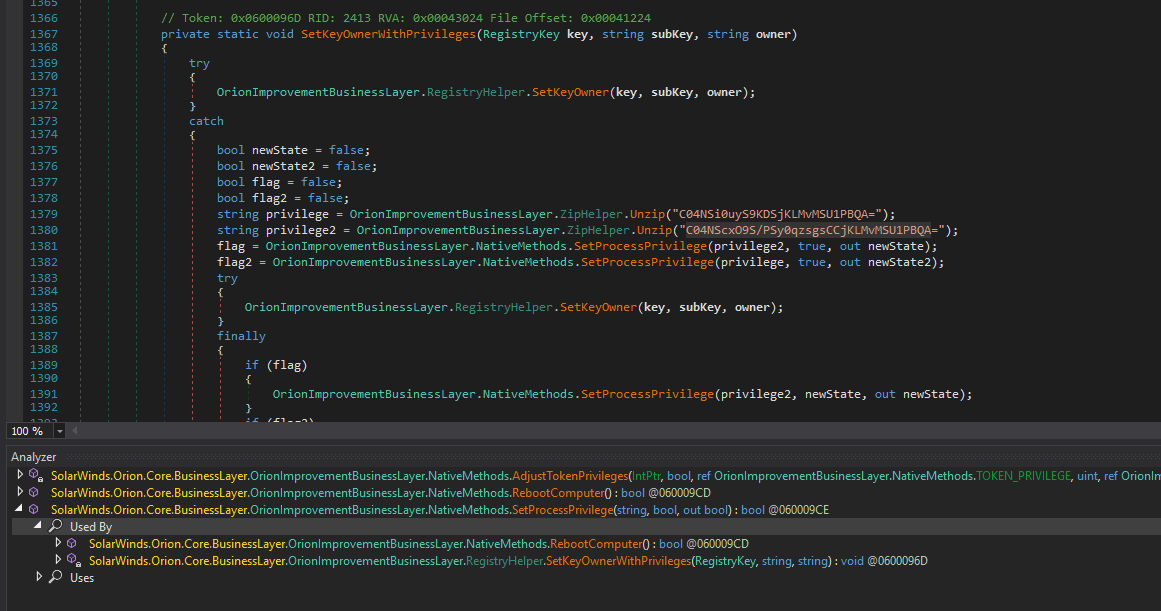The height and width of the screenshot is (611, 1161).
Task: Click line number 1375
Action: point(44,150)
